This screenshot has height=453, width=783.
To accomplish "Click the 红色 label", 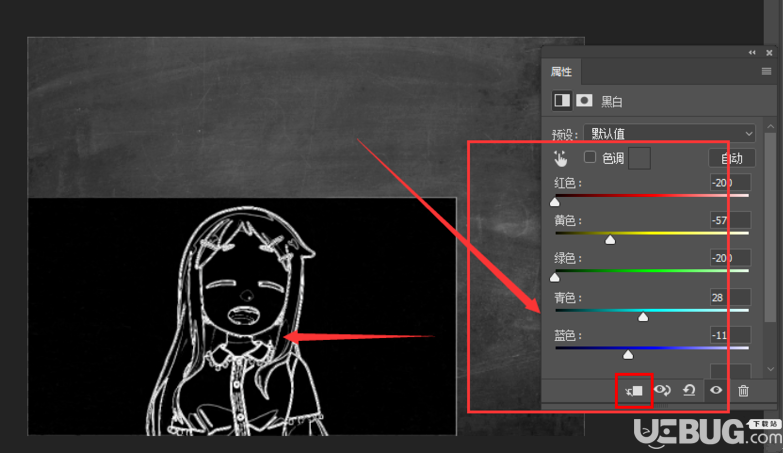I will [568, 183].
